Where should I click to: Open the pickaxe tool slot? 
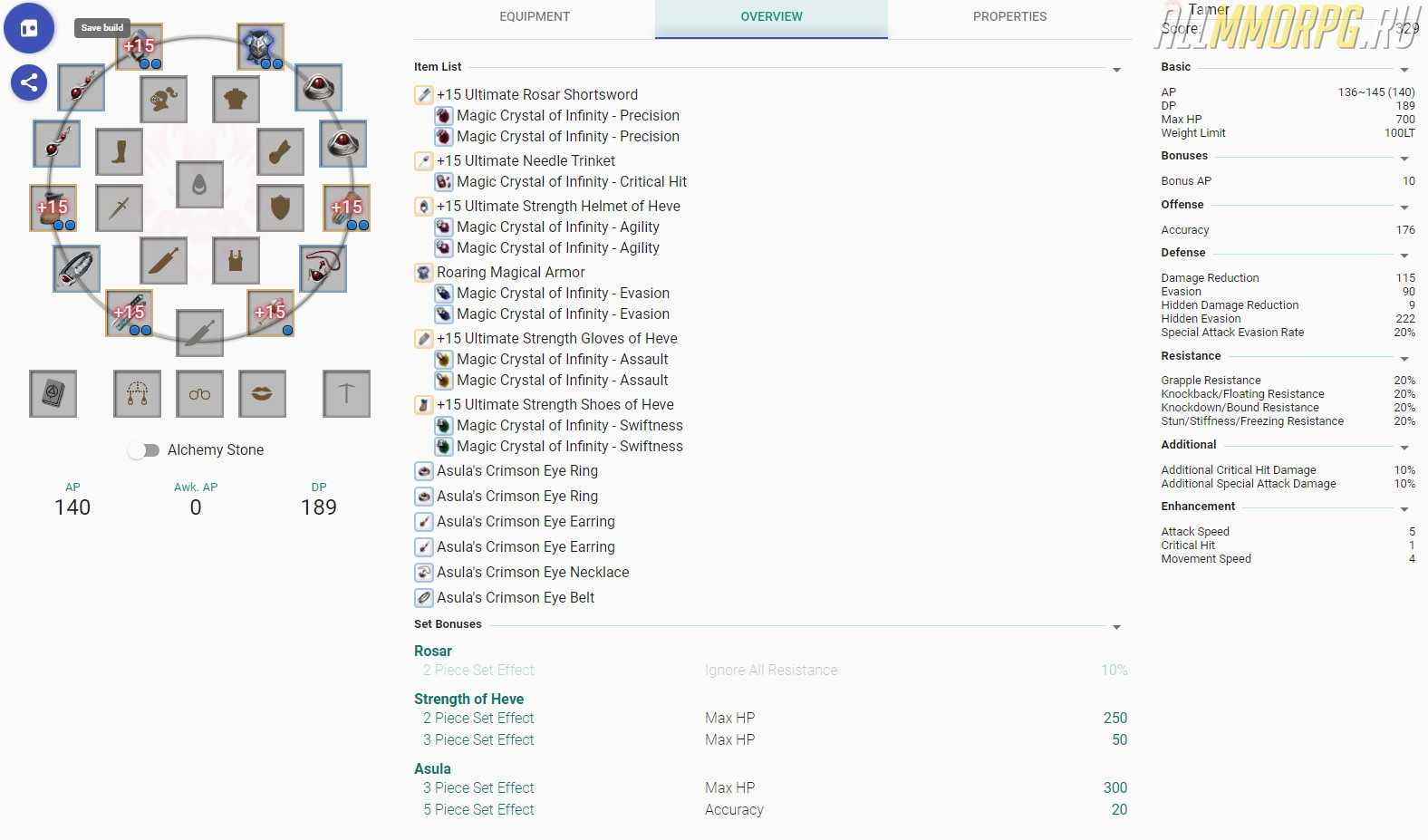click(x=346, y=393)
